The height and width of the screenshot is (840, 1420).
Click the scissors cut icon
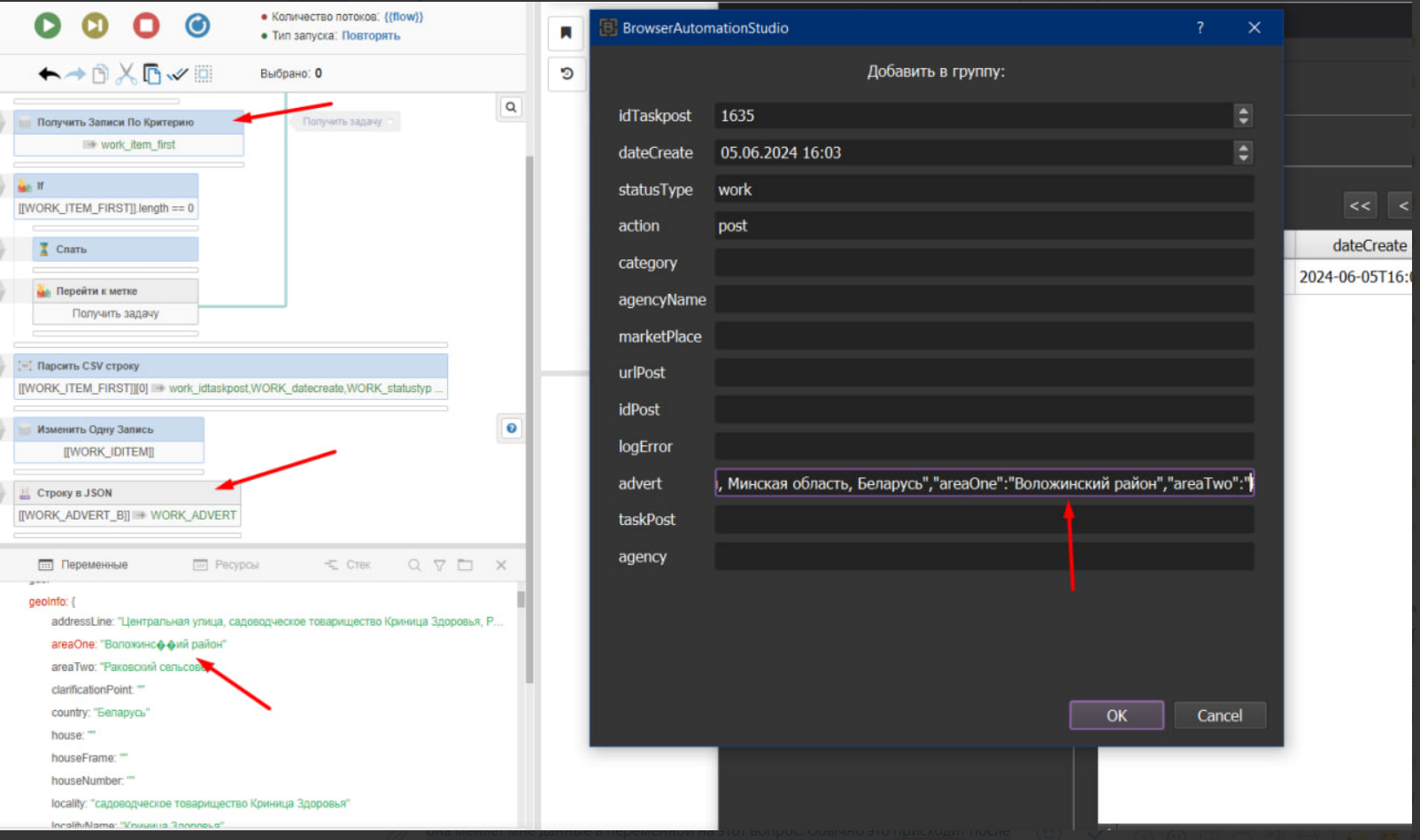[x=127, y=74]
